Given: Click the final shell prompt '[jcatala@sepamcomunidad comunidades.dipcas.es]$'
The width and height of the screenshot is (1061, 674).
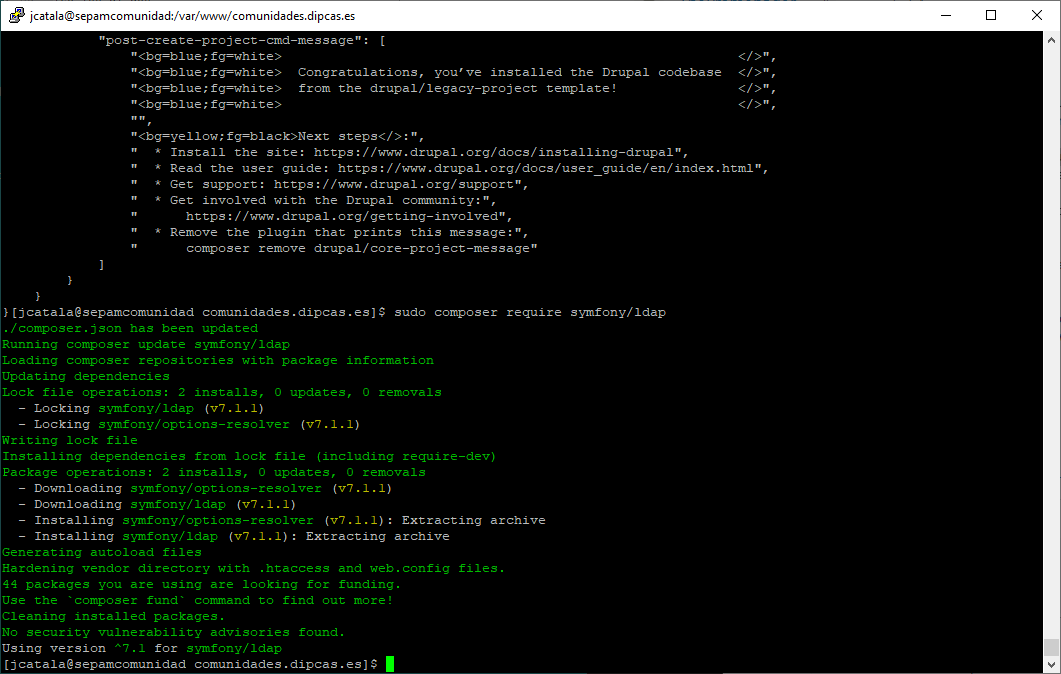Looking at the screenshot, I should click(190, 664).
